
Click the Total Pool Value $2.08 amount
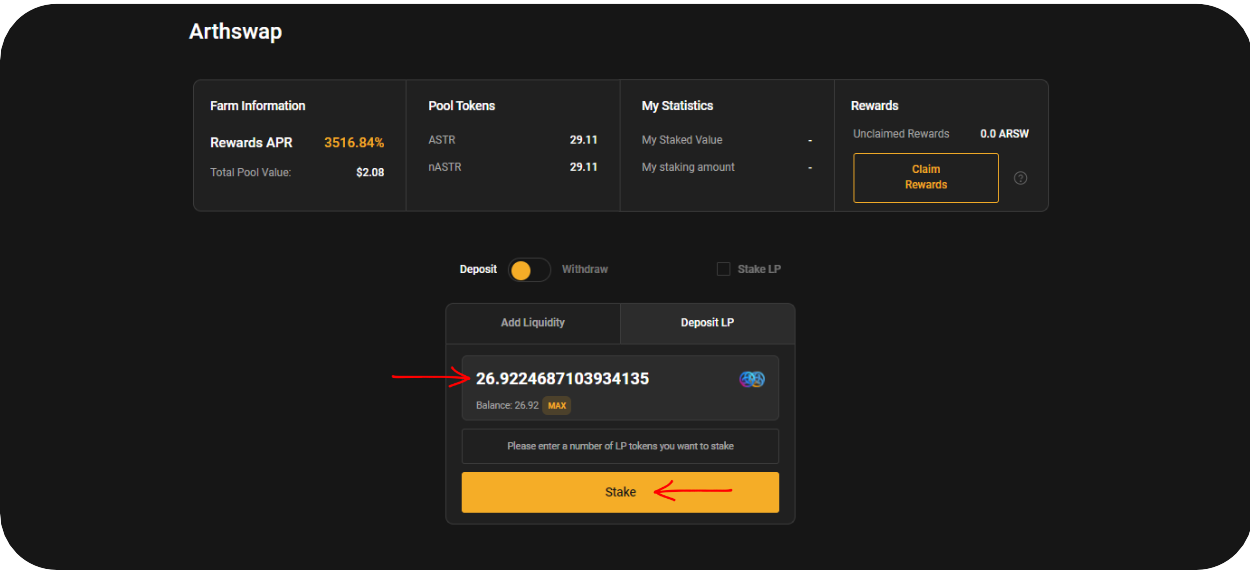[369, 173]
